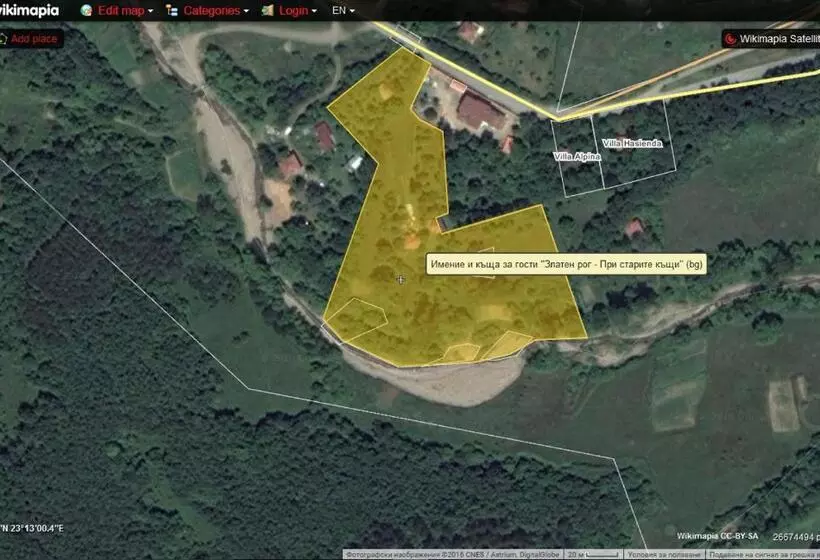
Task: Click the Wikimapia logo
Action: tap(30, 11)
